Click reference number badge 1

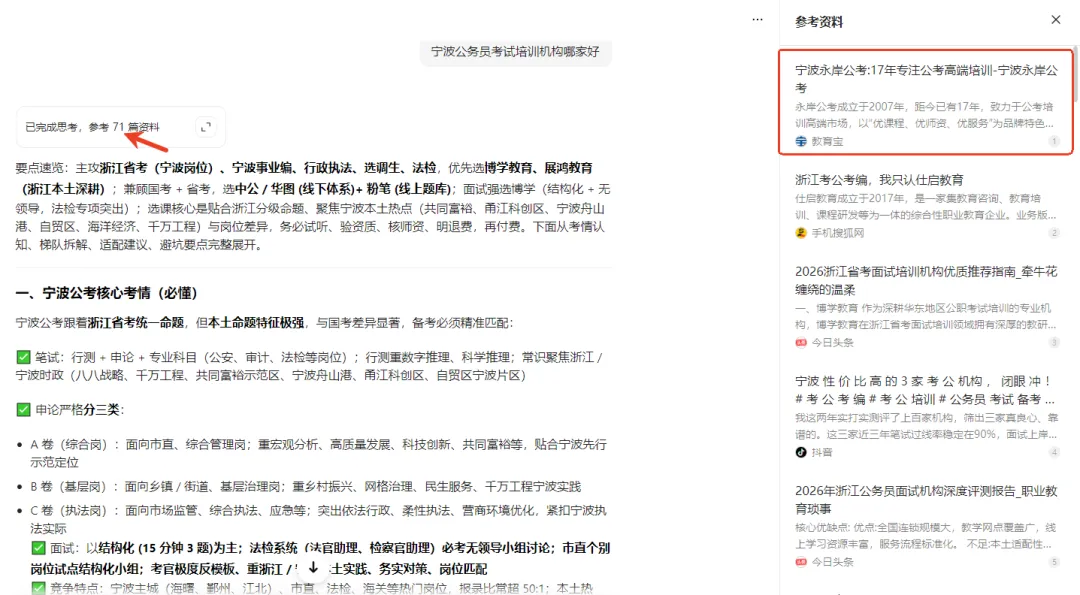[x=1054, y=141]
